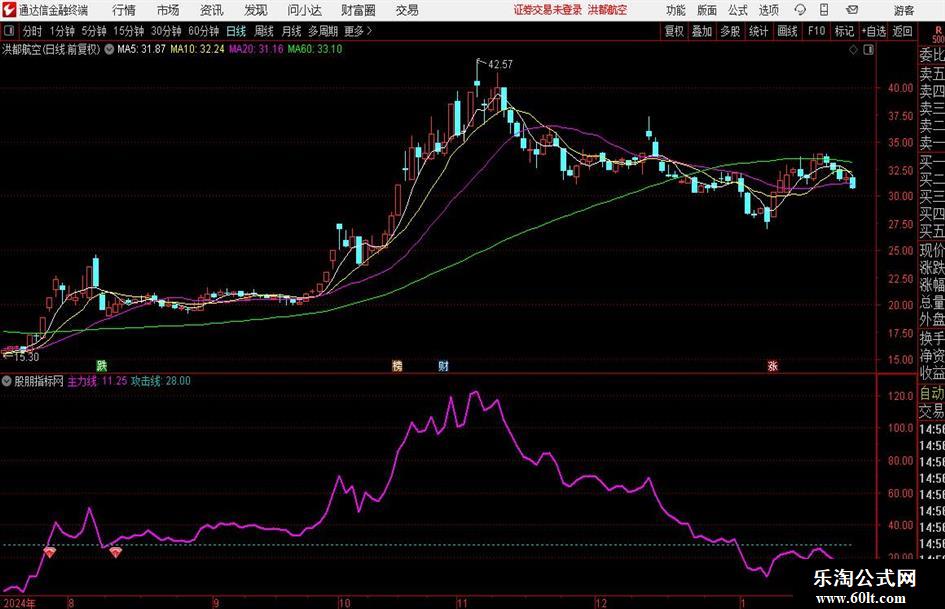Screen dimensions: 945x609
Task: Open the 版面 menu
Action: pos(707,10)
